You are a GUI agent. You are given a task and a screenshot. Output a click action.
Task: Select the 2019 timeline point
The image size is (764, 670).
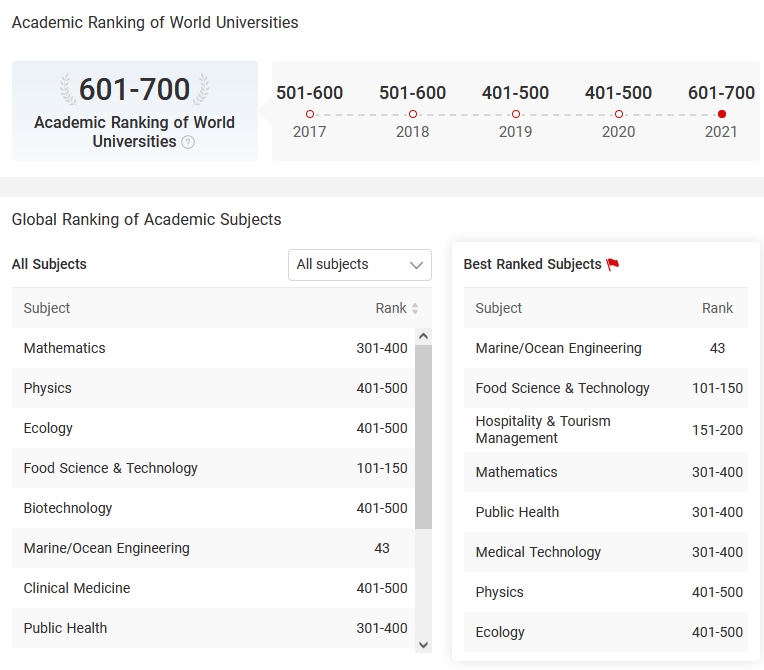coord(516,114)
